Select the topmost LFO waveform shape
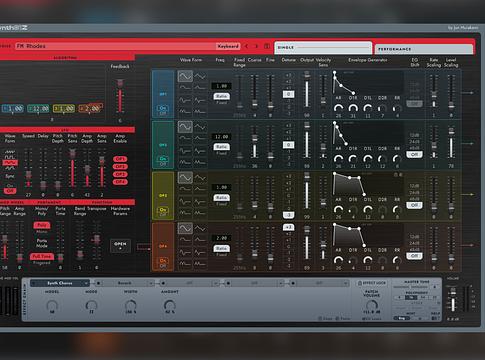 coord(10,152)
